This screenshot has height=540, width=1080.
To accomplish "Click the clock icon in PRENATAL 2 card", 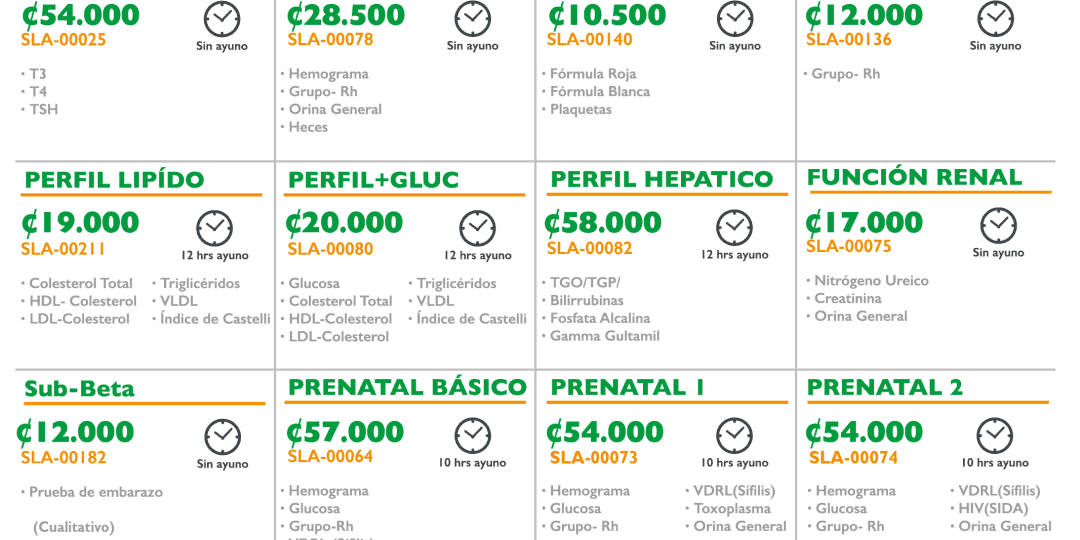I will 994,436.
